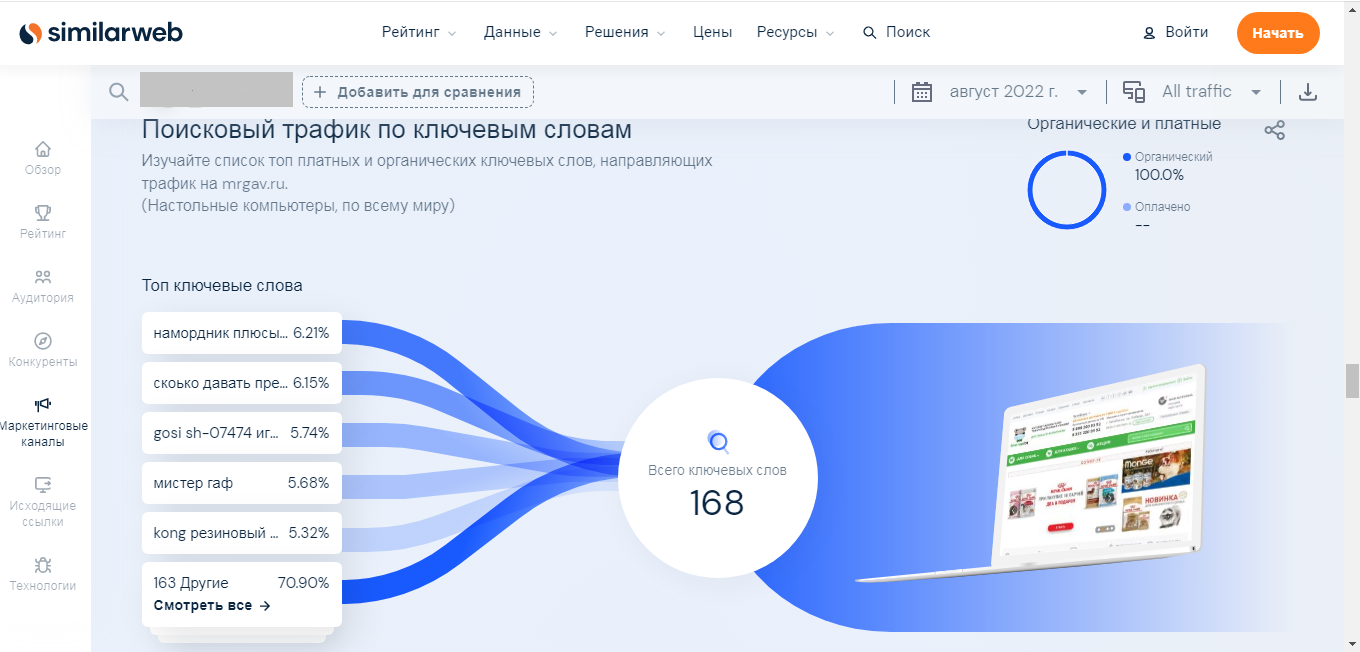Expand the Данные navigation menu

click(520, 32)
